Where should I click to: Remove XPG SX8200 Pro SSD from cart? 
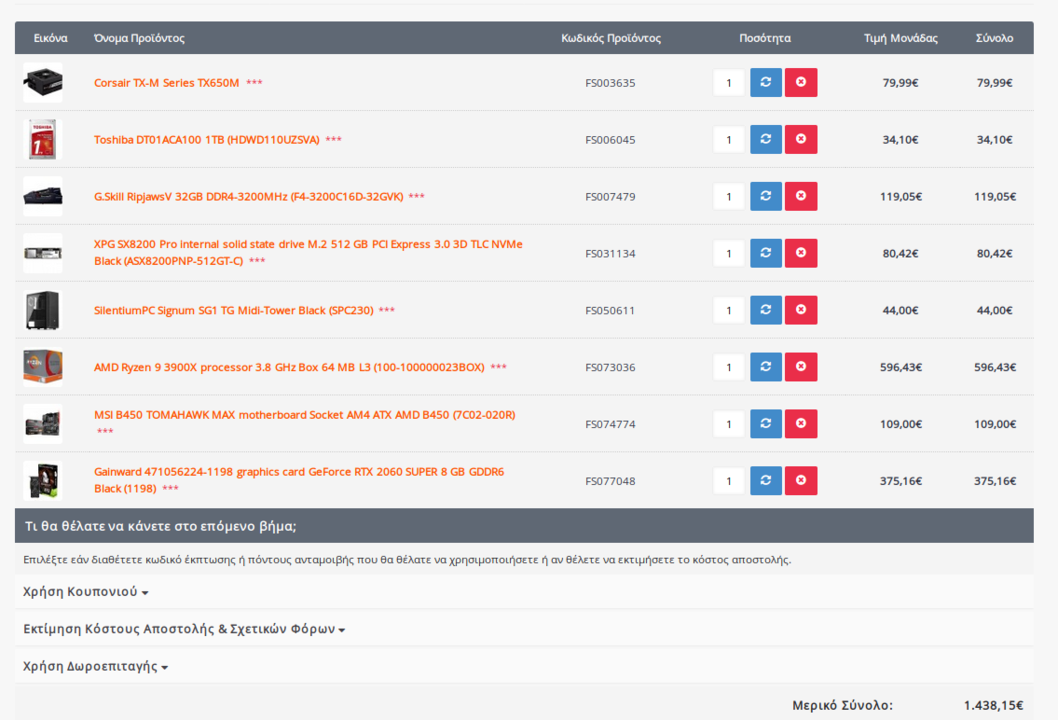[801, 253]
